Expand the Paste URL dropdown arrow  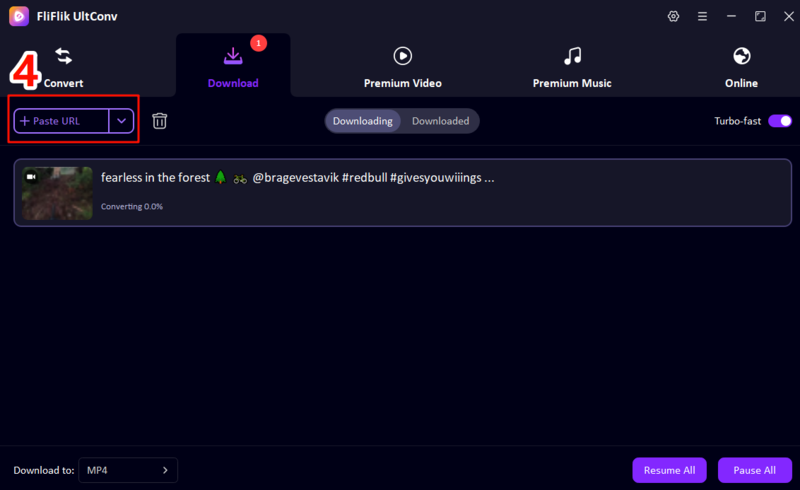click(121, 121)
